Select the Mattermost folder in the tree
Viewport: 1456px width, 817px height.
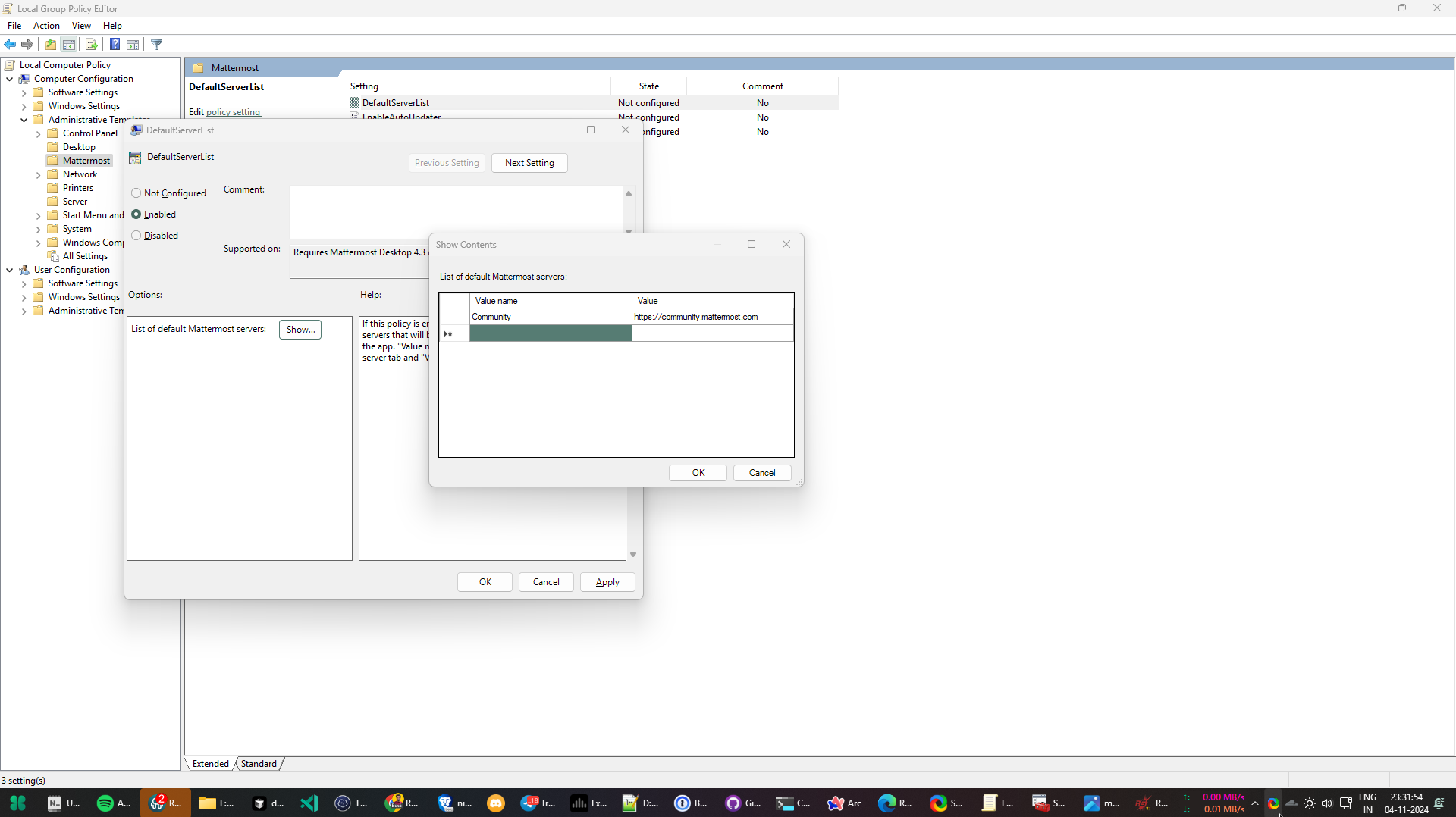(x=86, y=160)
